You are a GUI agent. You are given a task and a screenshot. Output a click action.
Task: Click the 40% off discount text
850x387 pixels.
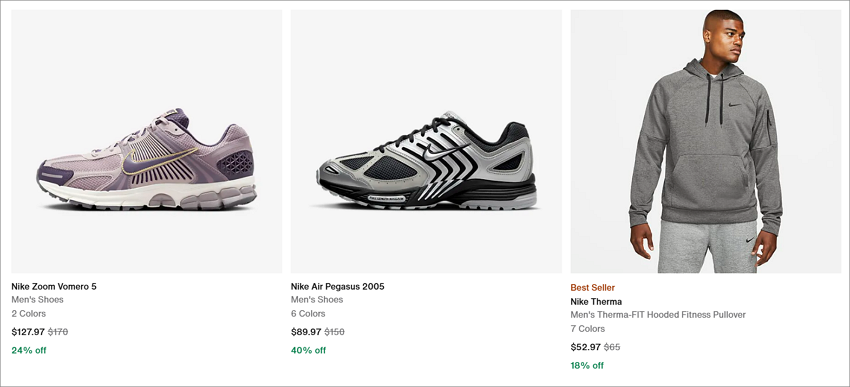pos(308,350)
